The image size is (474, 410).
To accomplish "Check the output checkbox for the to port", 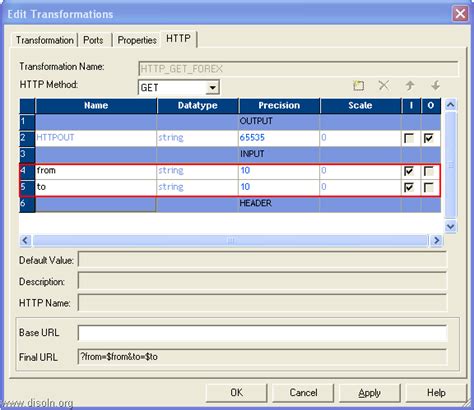I will (429, 187).
